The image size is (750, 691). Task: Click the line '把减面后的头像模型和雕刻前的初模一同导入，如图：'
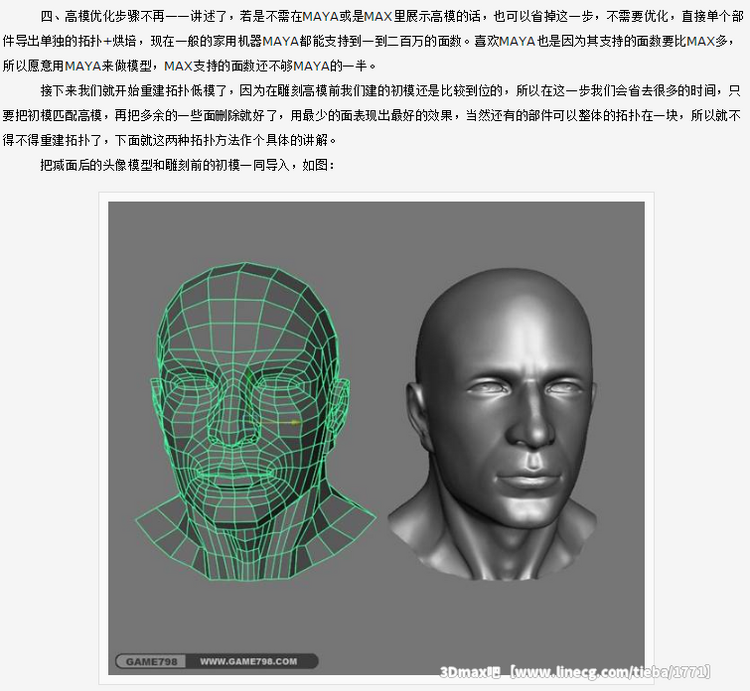click(x=188, y=165)
